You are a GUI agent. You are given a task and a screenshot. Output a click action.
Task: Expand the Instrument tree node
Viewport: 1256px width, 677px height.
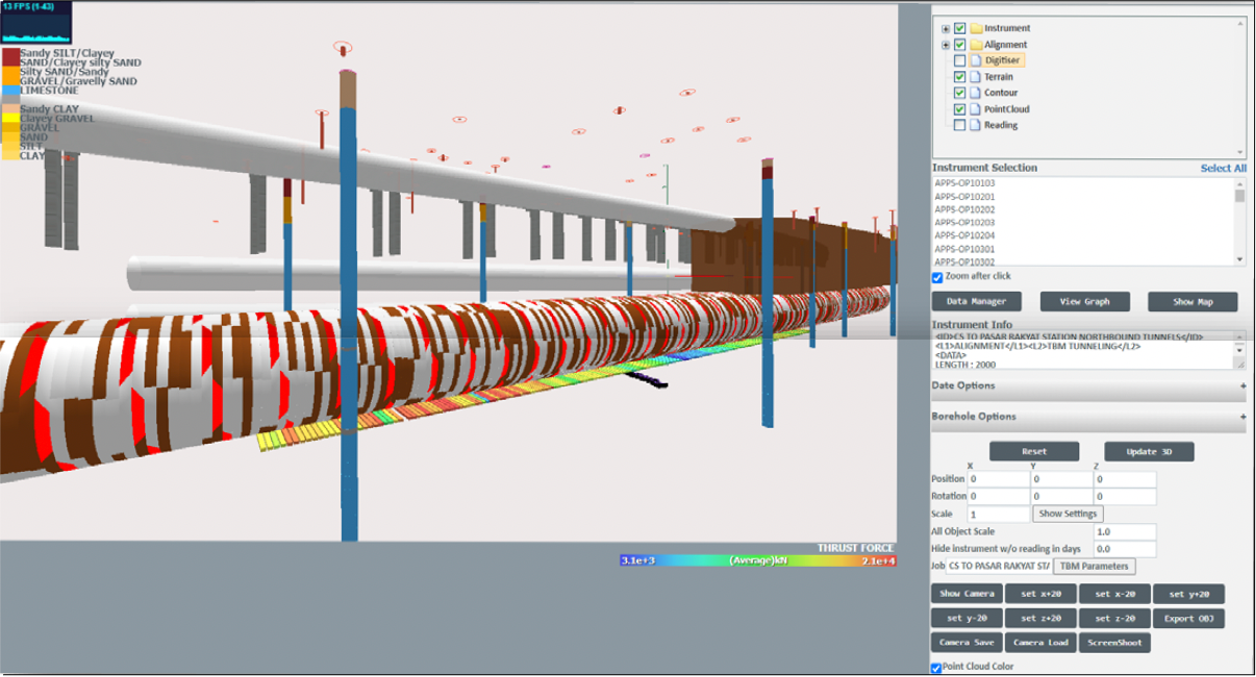click(x=946, y=29)
